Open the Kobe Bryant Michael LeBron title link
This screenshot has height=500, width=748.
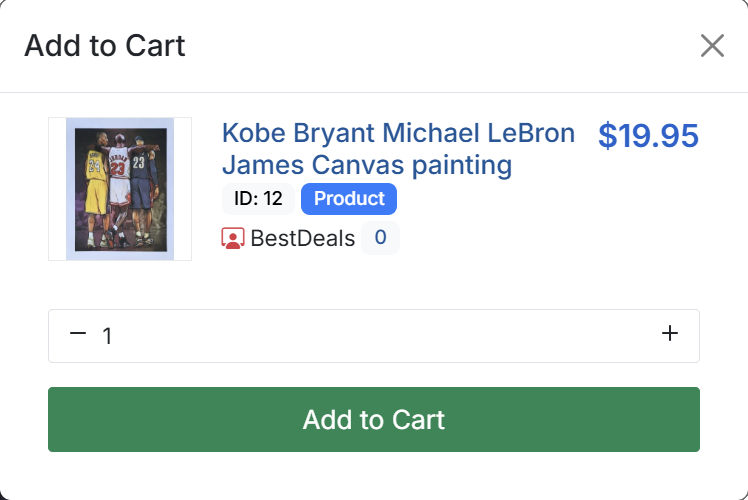click(x=398, y=133)
